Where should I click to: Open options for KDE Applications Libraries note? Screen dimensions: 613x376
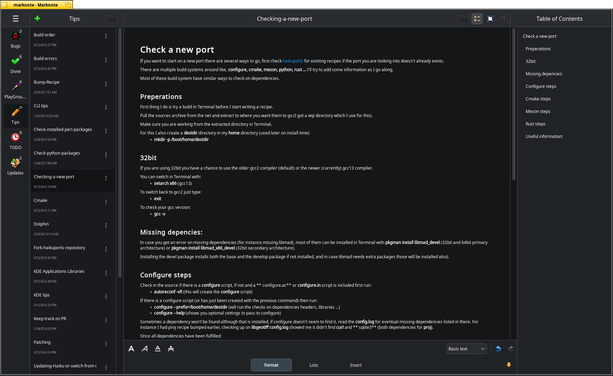[106, 273]
